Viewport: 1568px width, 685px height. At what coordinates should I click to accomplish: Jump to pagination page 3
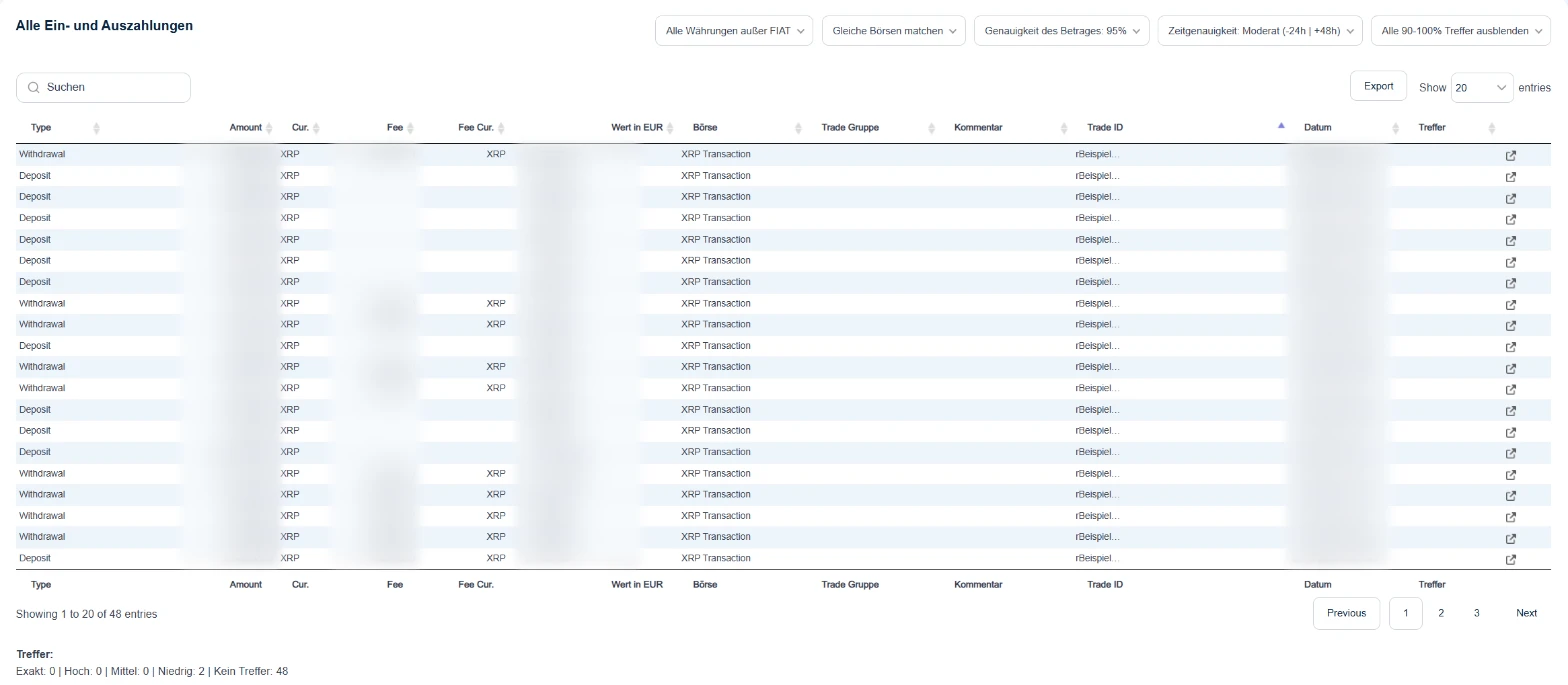pyautogui.click(x=1476, y=613)
